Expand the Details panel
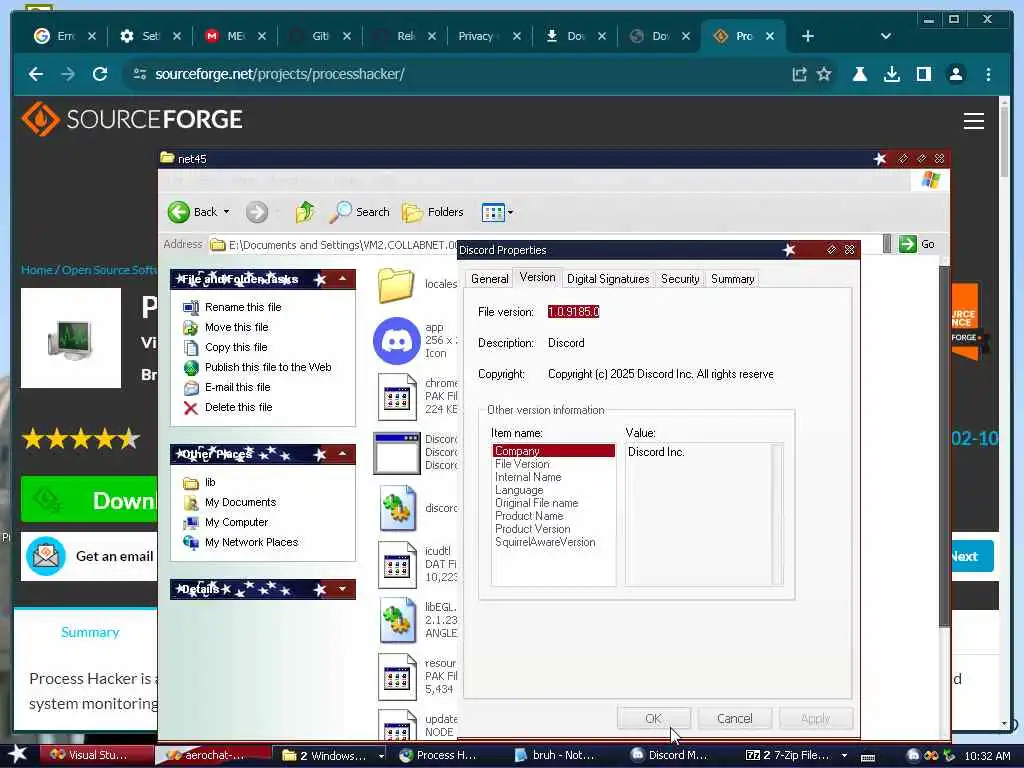This screenshot has width=1024, height=768. point(342,589)
